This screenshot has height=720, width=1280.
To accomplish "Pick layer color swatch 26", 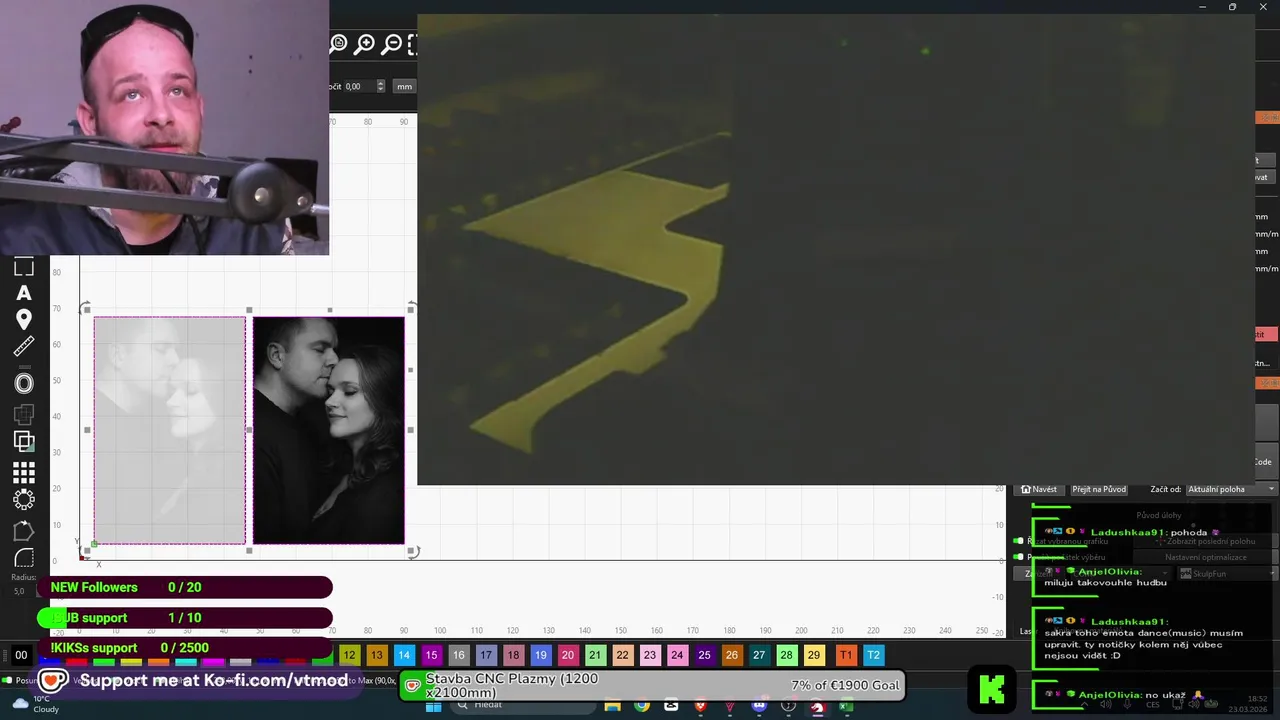I will click(732, 655).
